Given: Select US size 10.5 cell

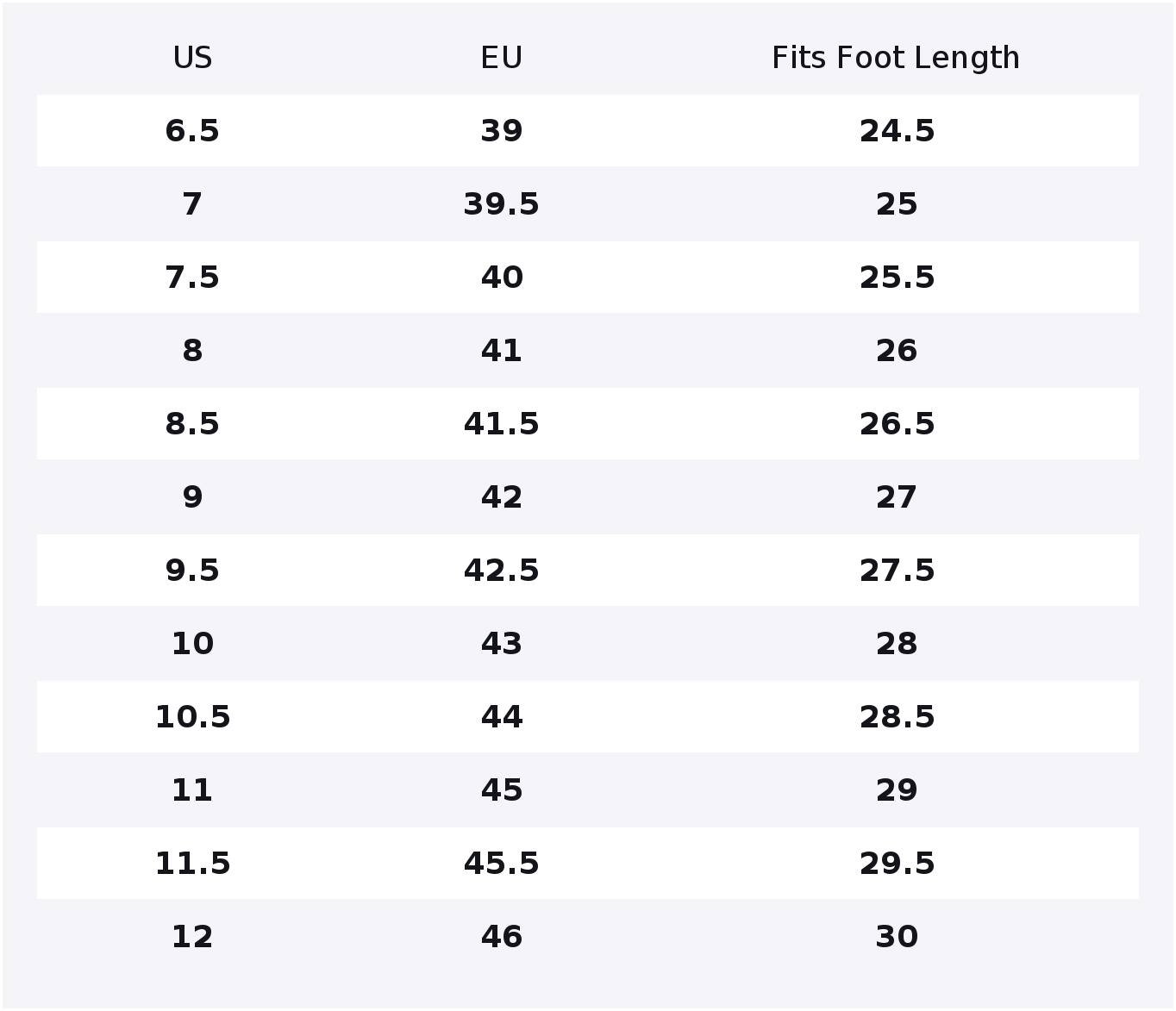Looking at the screenshot, I should [192, 717].
